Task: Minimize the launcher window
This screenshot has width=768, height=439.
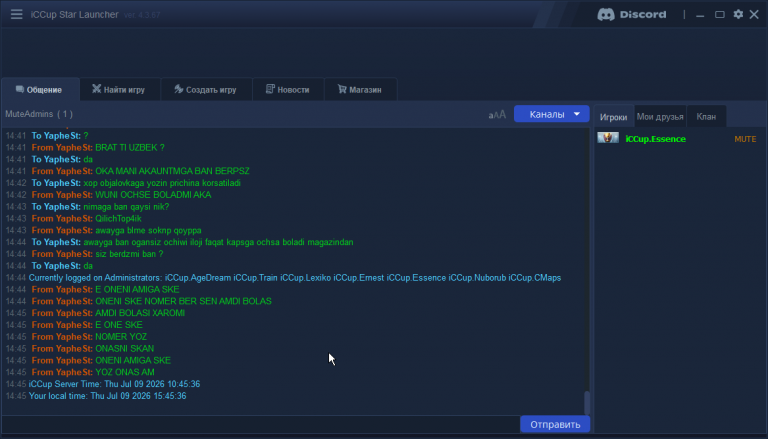Action: tap(700, 15)
